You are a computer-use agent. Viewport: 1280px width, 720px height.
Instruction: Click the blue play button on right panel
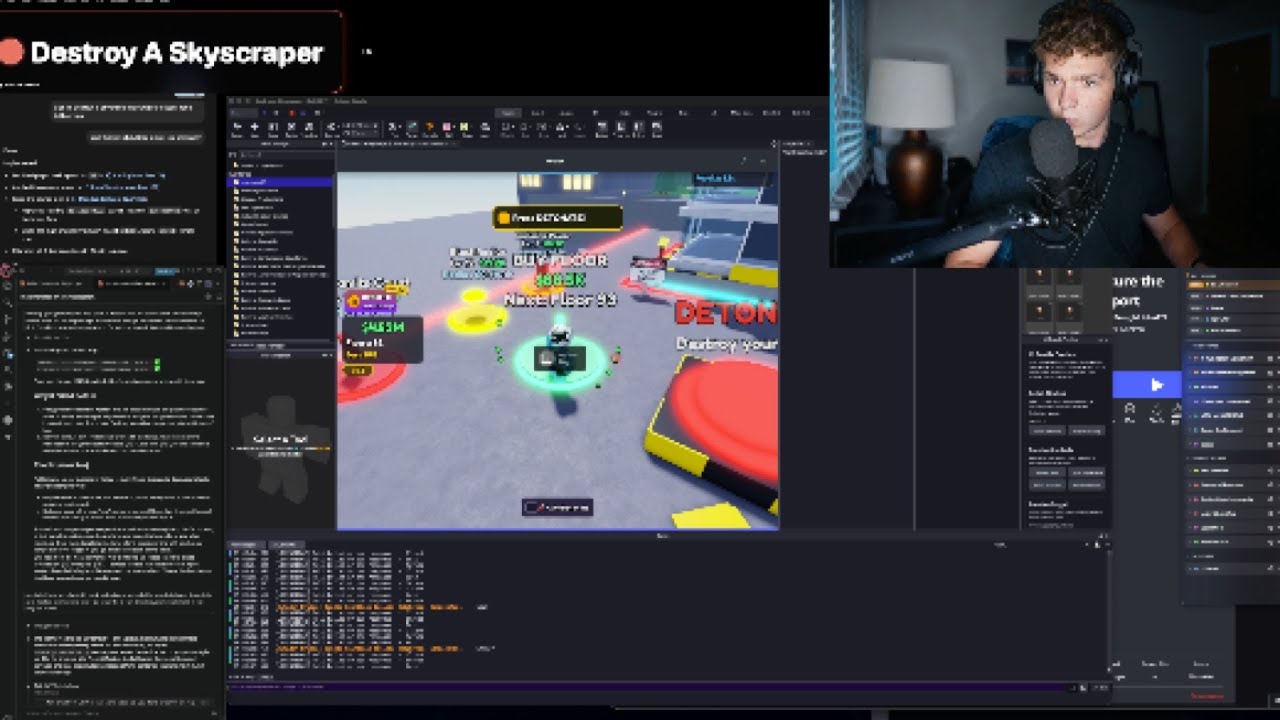[x=1148, y=384]
